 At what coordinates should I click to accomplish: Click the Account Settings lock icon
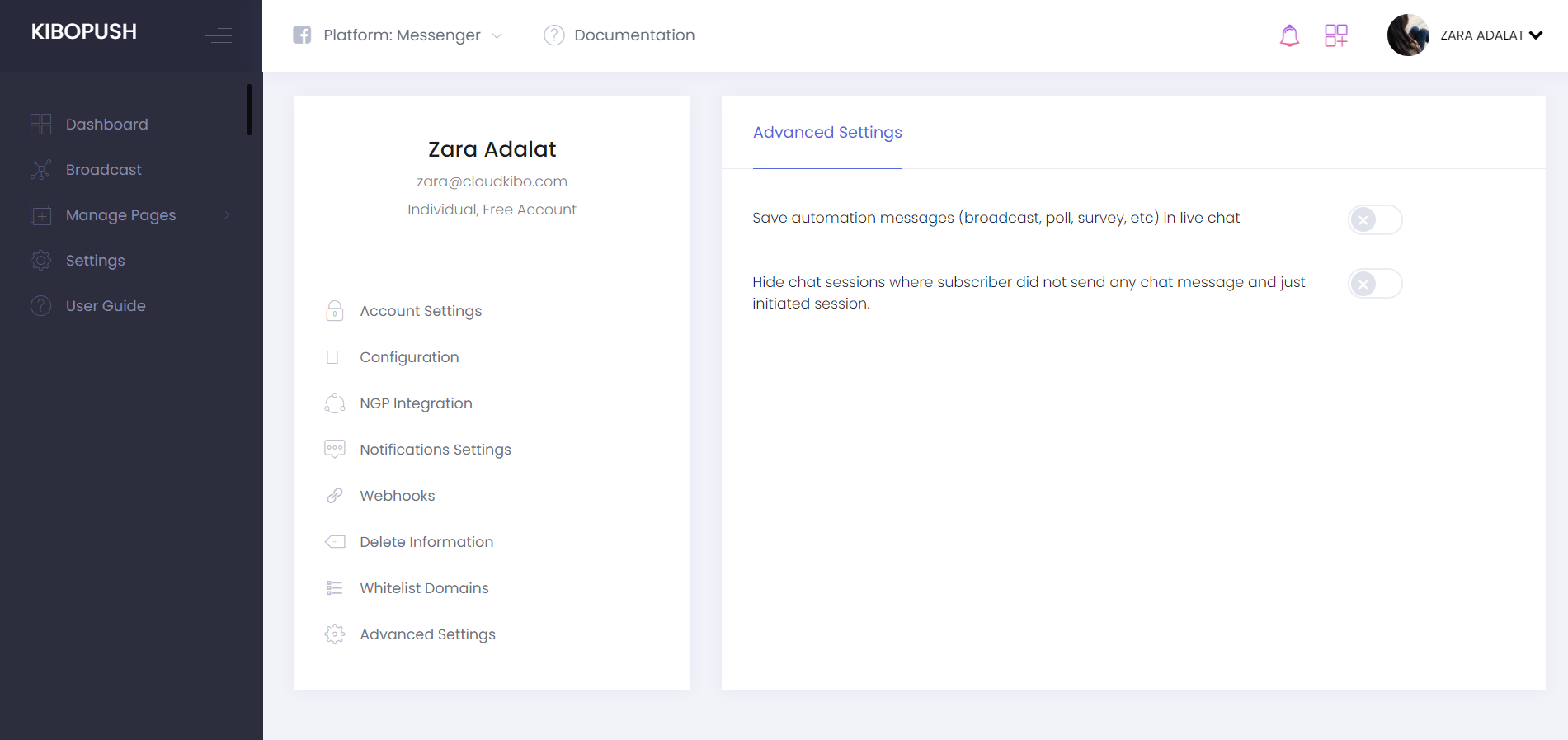coord(335,311)
